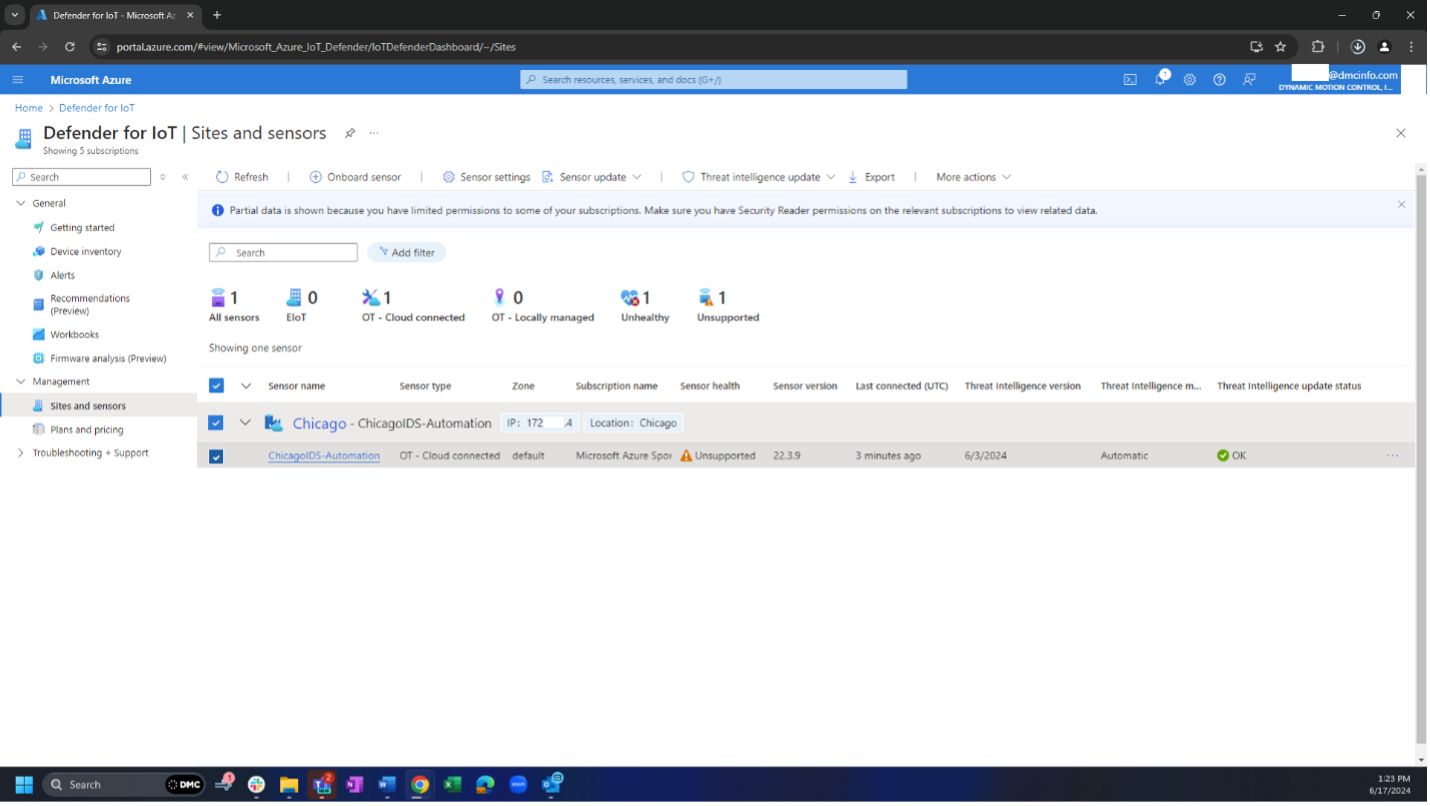
Task: Open Getting started
Action: 82,228
